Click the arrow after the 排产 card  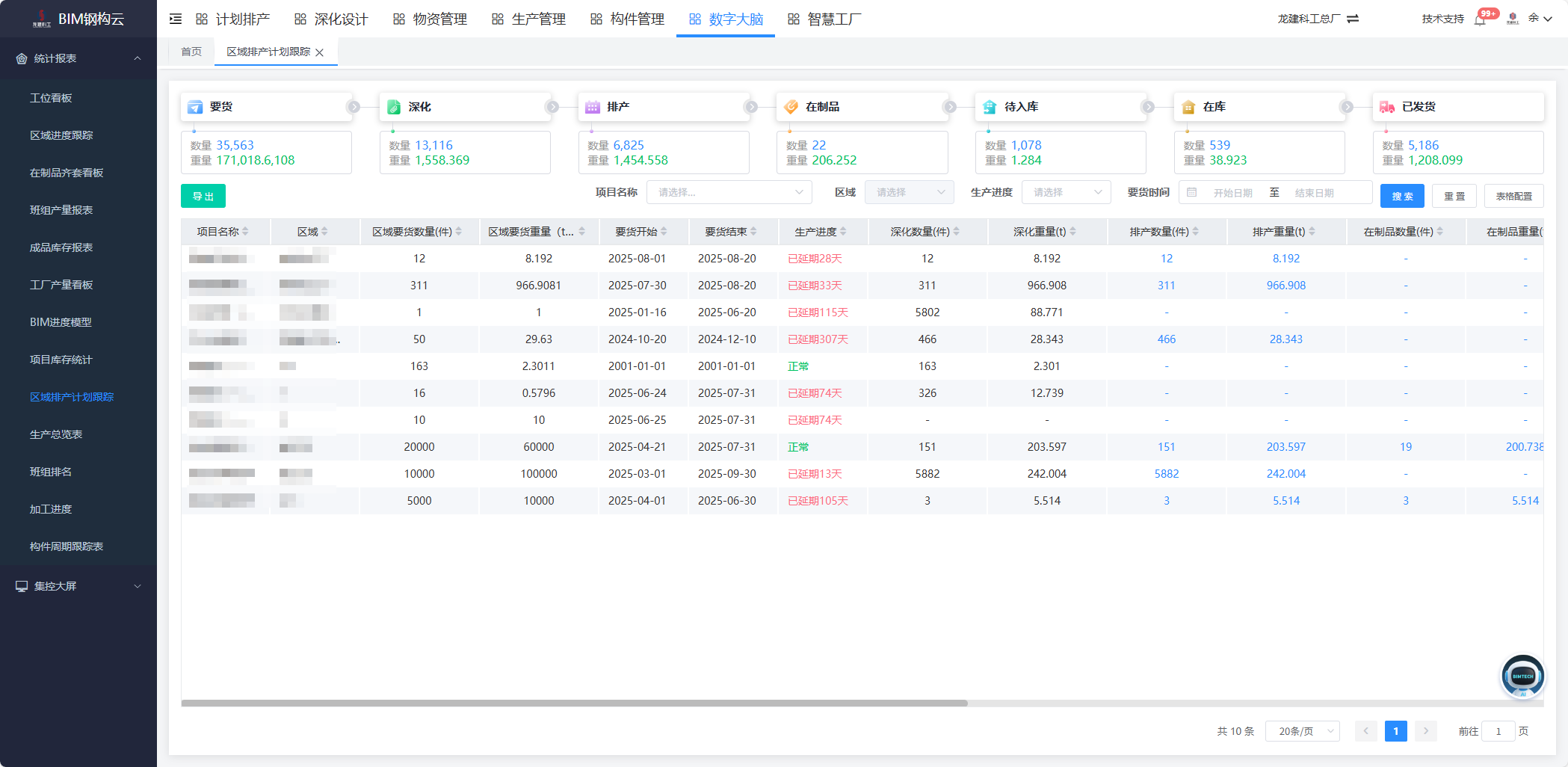(751, 107)
